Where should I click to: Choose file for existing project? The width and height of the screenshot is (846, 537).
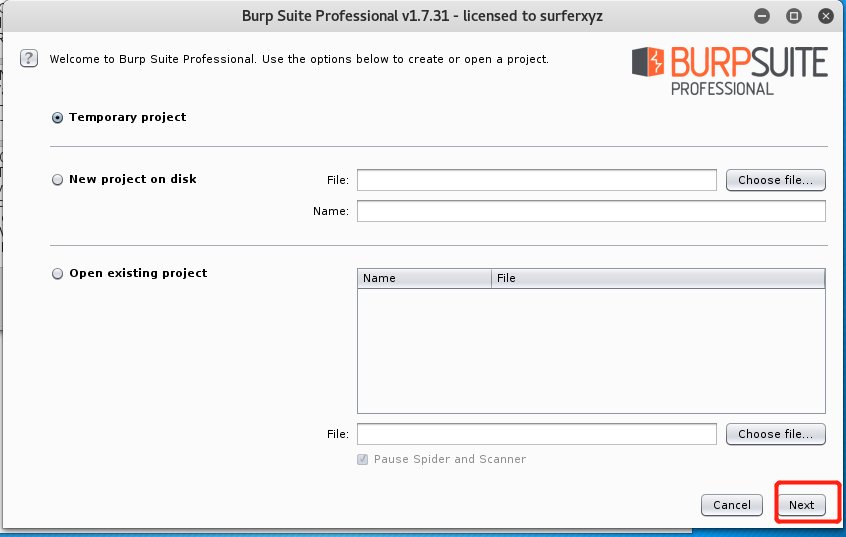pos(775,434)
